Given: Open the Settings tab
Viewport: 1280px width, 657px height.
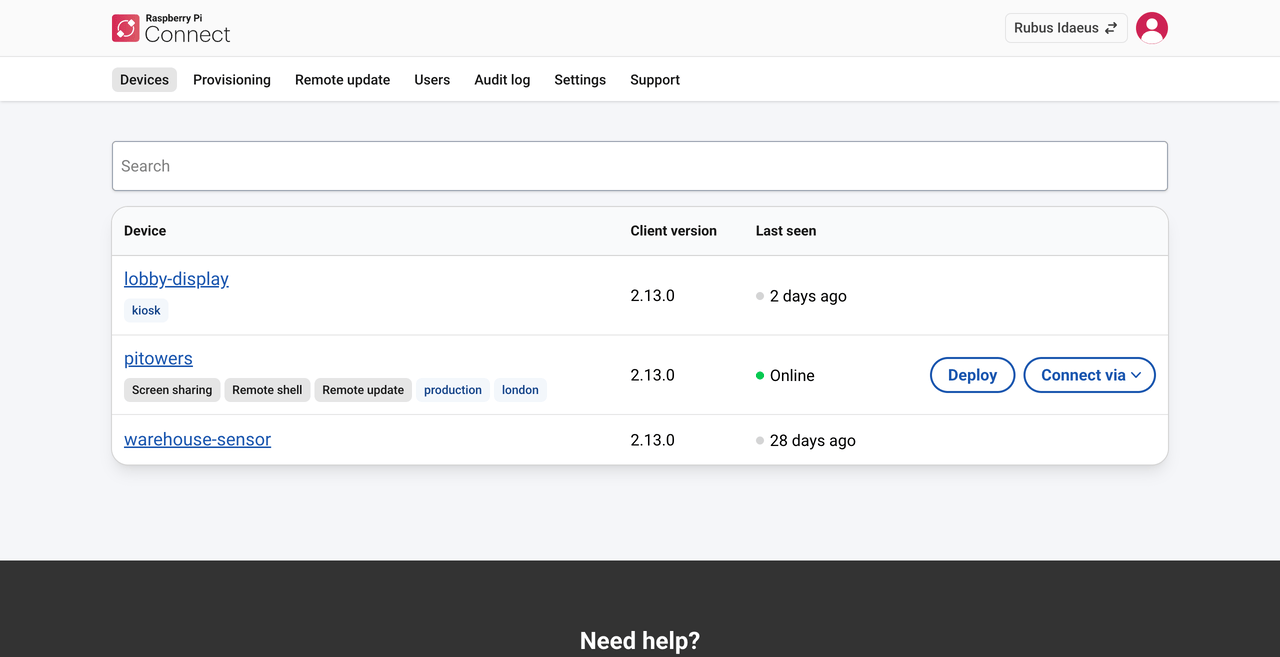Looking at the screenshot, I should point(580,80).
